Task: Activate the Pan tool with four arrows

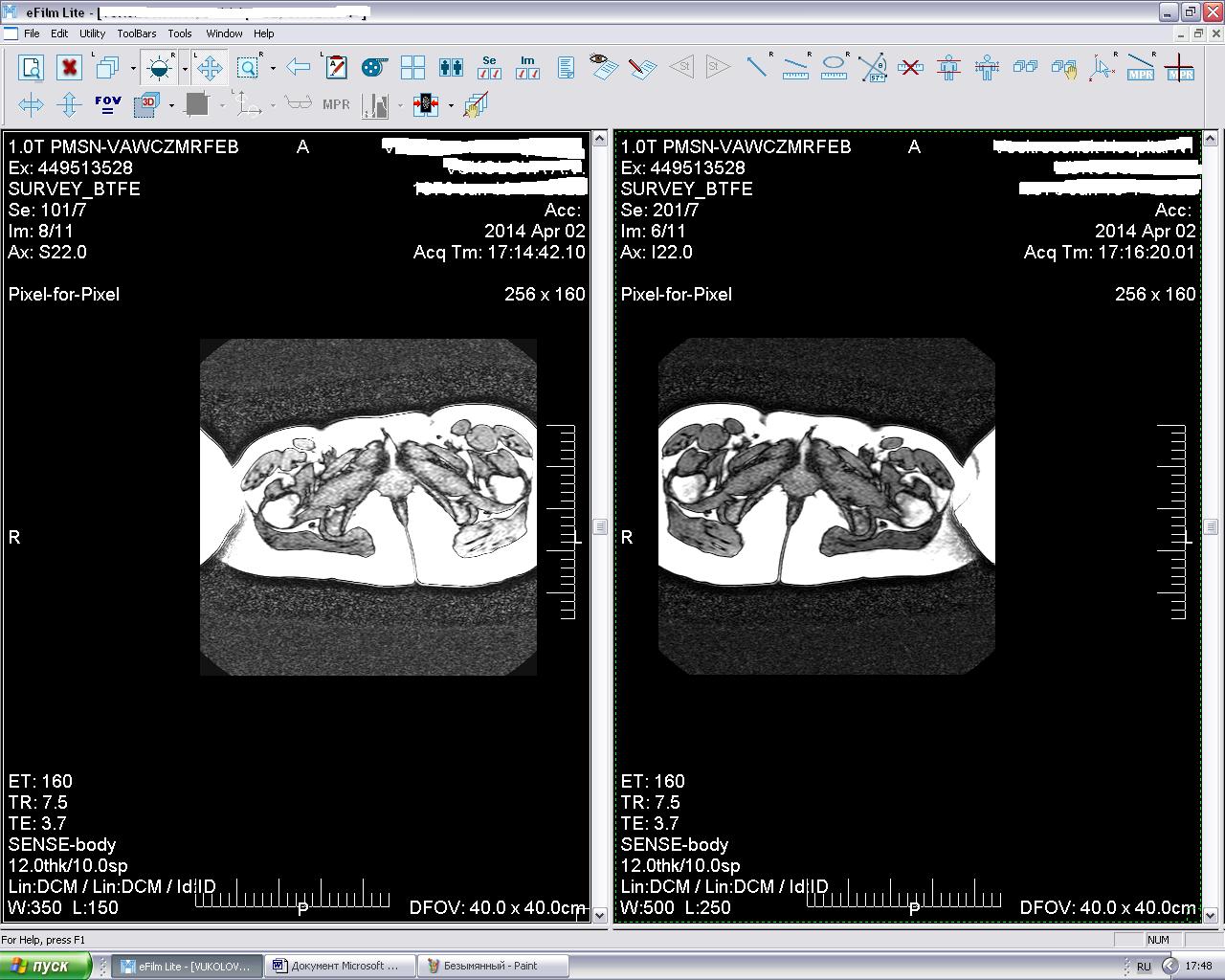Action: (210, 68)
